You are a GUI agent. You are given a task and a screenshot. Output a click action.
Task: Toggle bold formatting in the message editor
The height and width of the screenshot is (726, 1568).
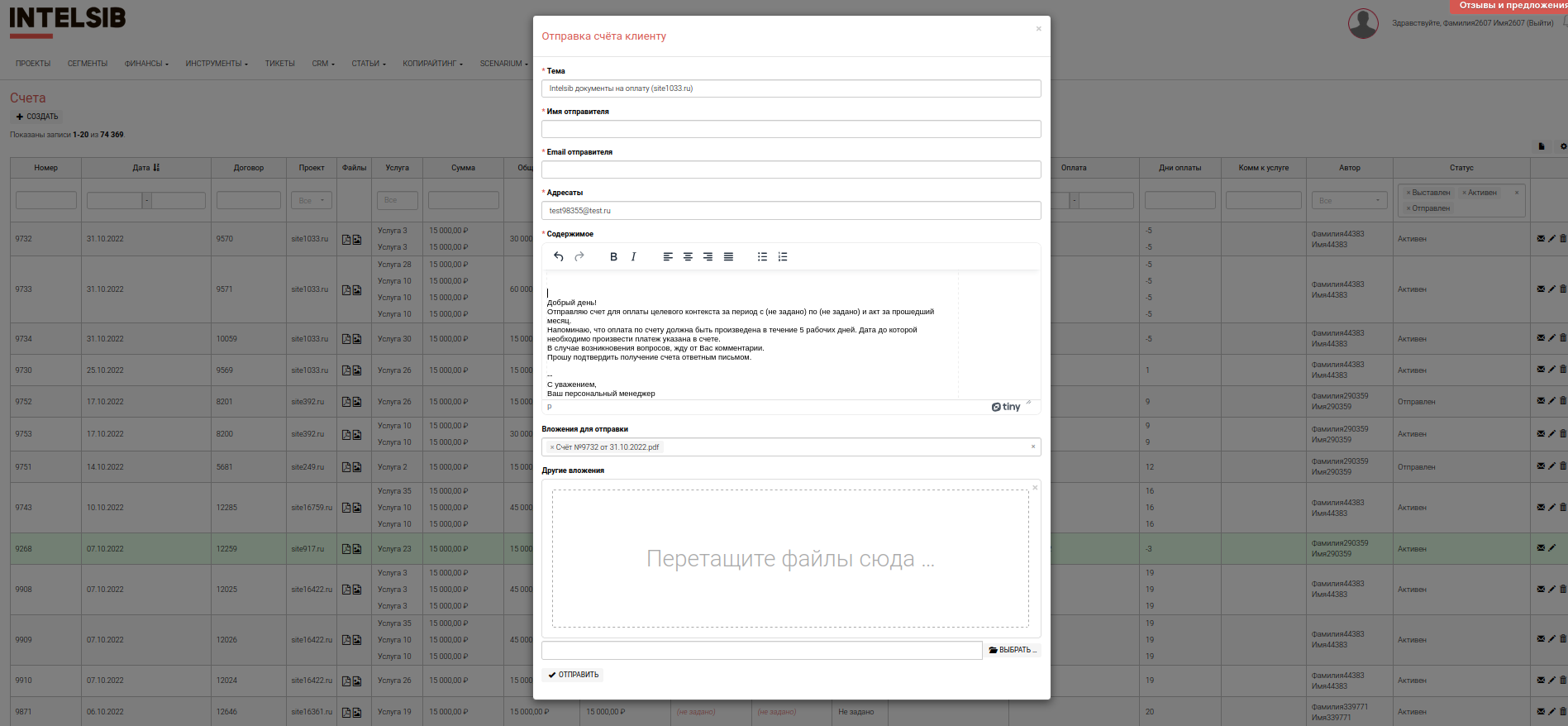(x=613, y=256)
